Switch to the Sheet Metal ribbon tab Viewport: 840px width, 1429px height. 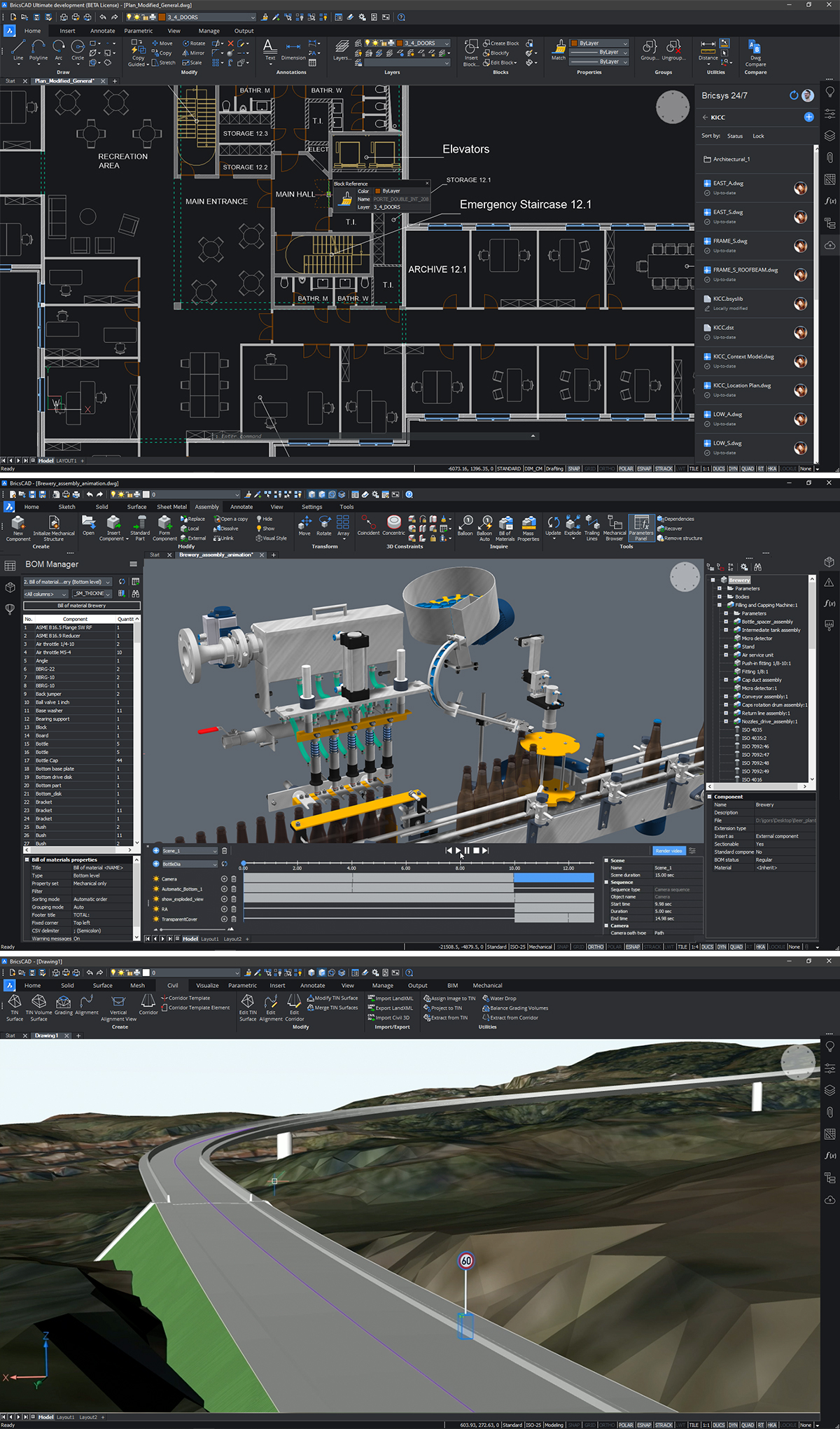tap(171, 507)
